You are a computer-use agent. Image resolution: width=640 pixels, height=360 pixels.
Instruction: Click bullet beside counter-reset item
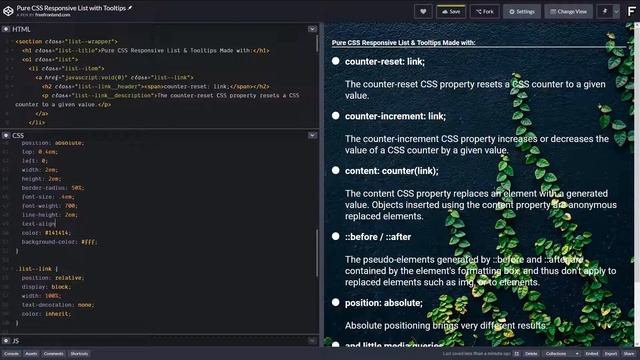(336, 61)
